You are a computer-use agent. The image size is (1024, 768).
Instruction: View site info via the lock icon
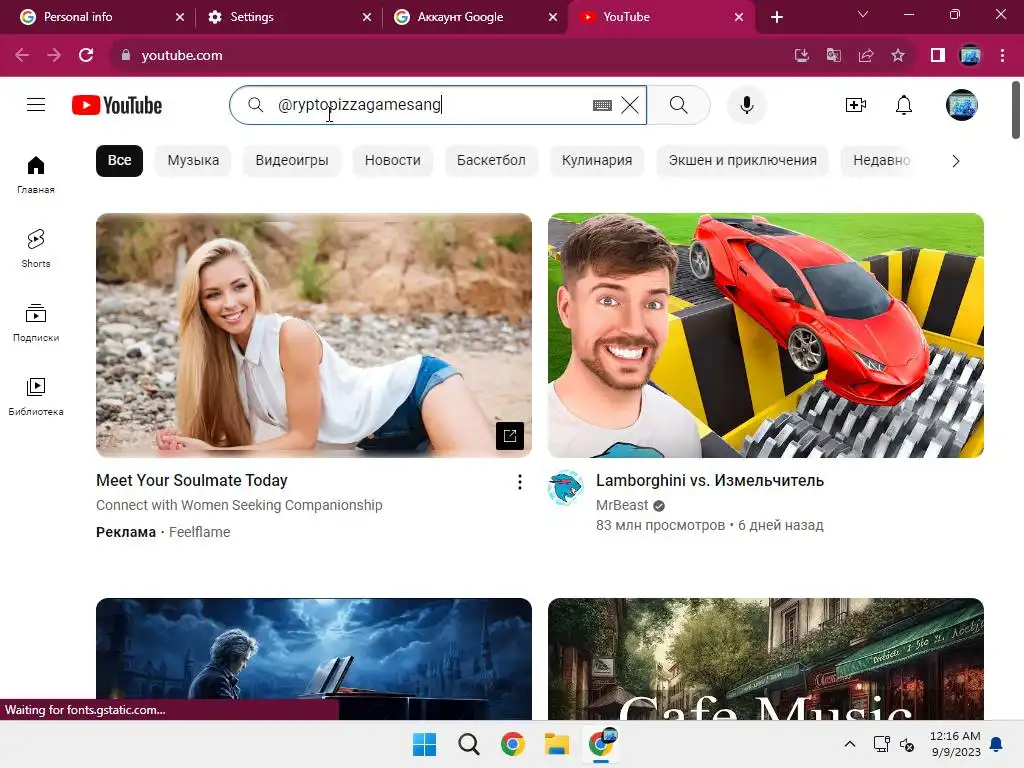[126, 56]
